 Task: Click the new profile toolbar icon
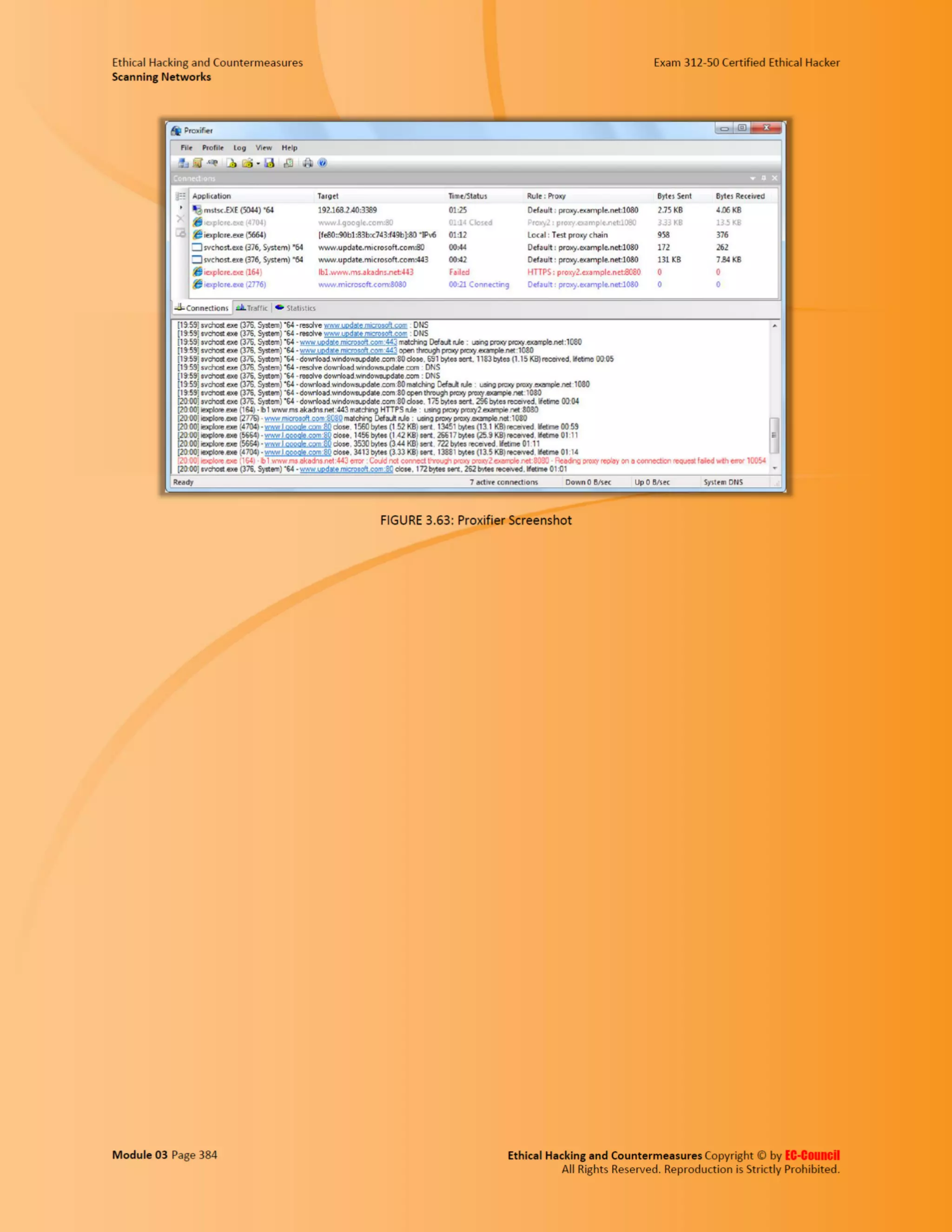pyautogui.click(x=231, y=163)
